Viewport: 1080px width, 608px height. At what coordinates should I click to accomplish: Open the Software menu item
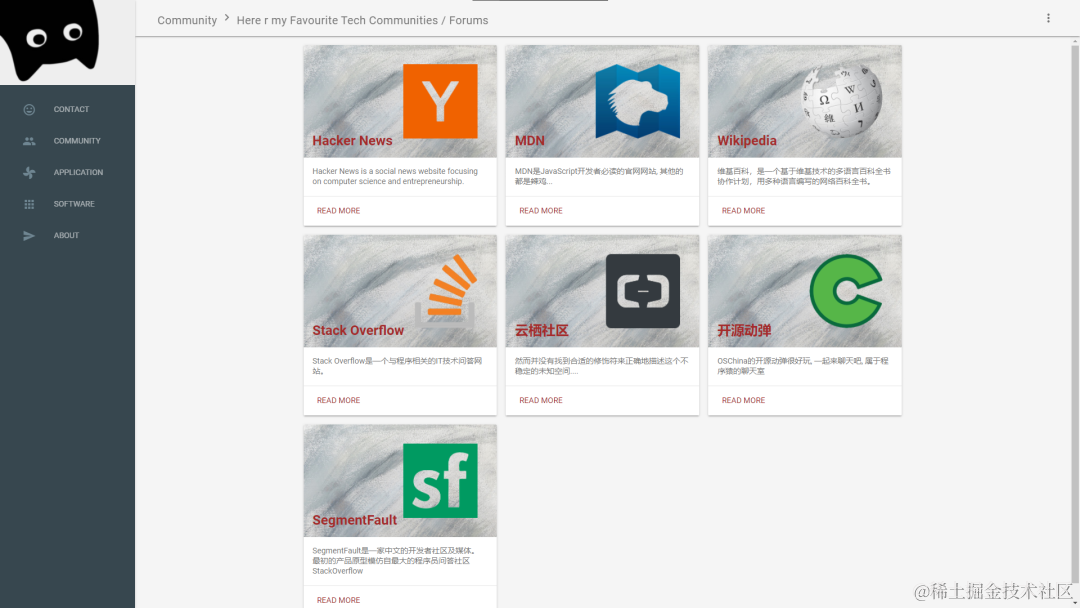click(68, 204)
